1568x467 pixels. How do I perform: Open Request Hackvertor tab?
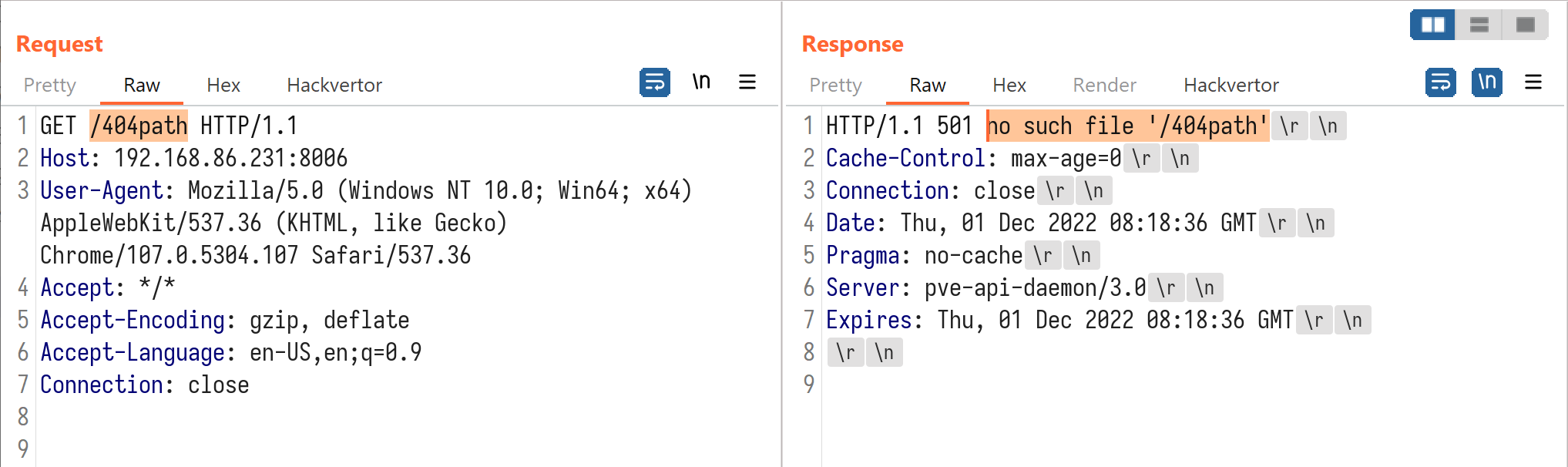coord(334,86)
